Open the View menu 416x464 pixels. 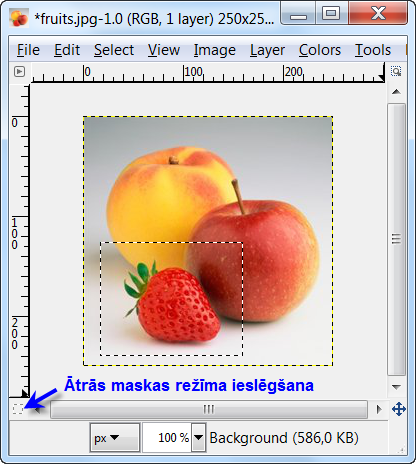164,50
